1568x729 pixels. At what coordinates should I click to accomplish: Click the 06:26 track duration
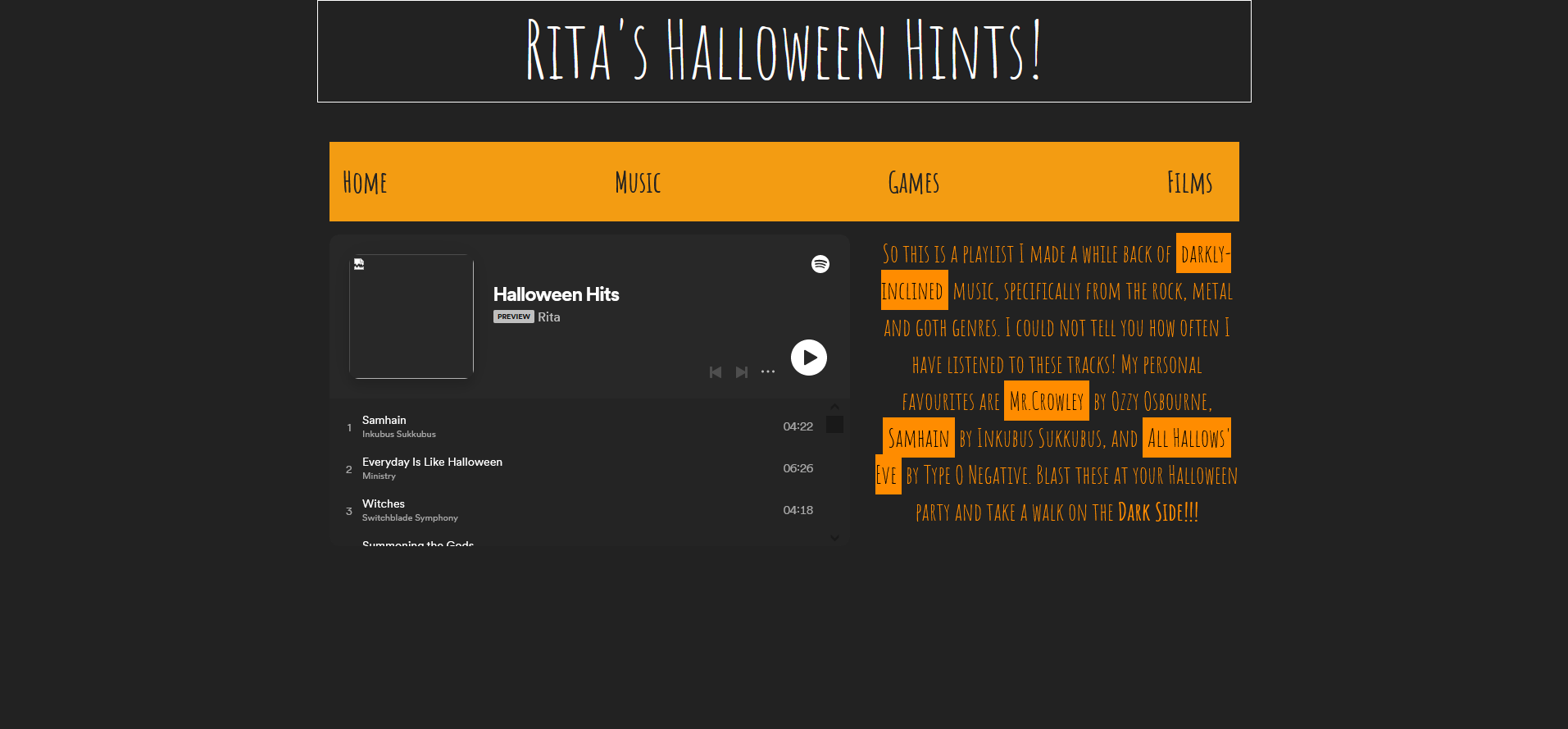pyautogui.click(x=798, y=468)
